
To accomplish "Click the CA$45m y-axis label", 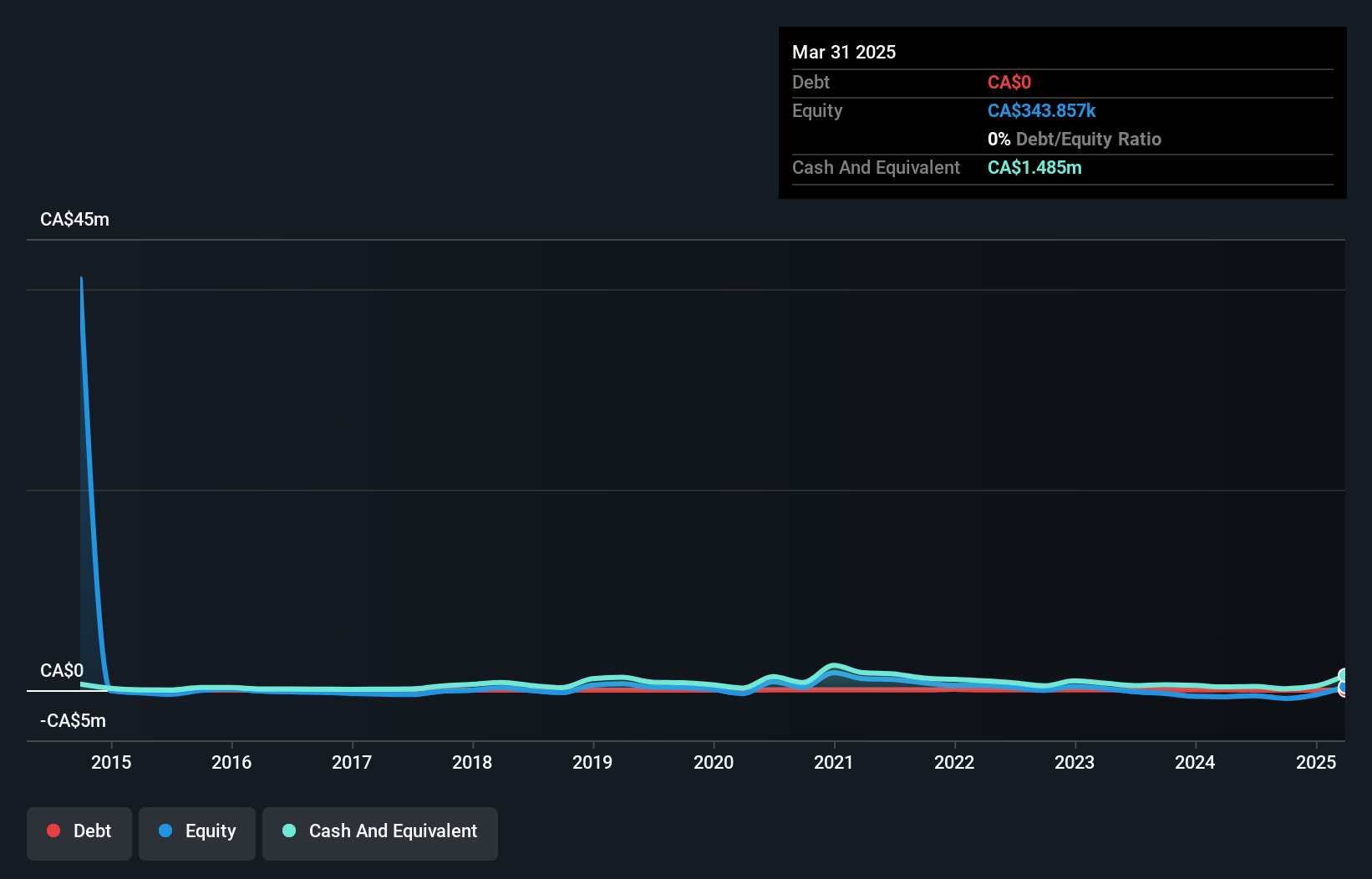I will pos(74,220).
